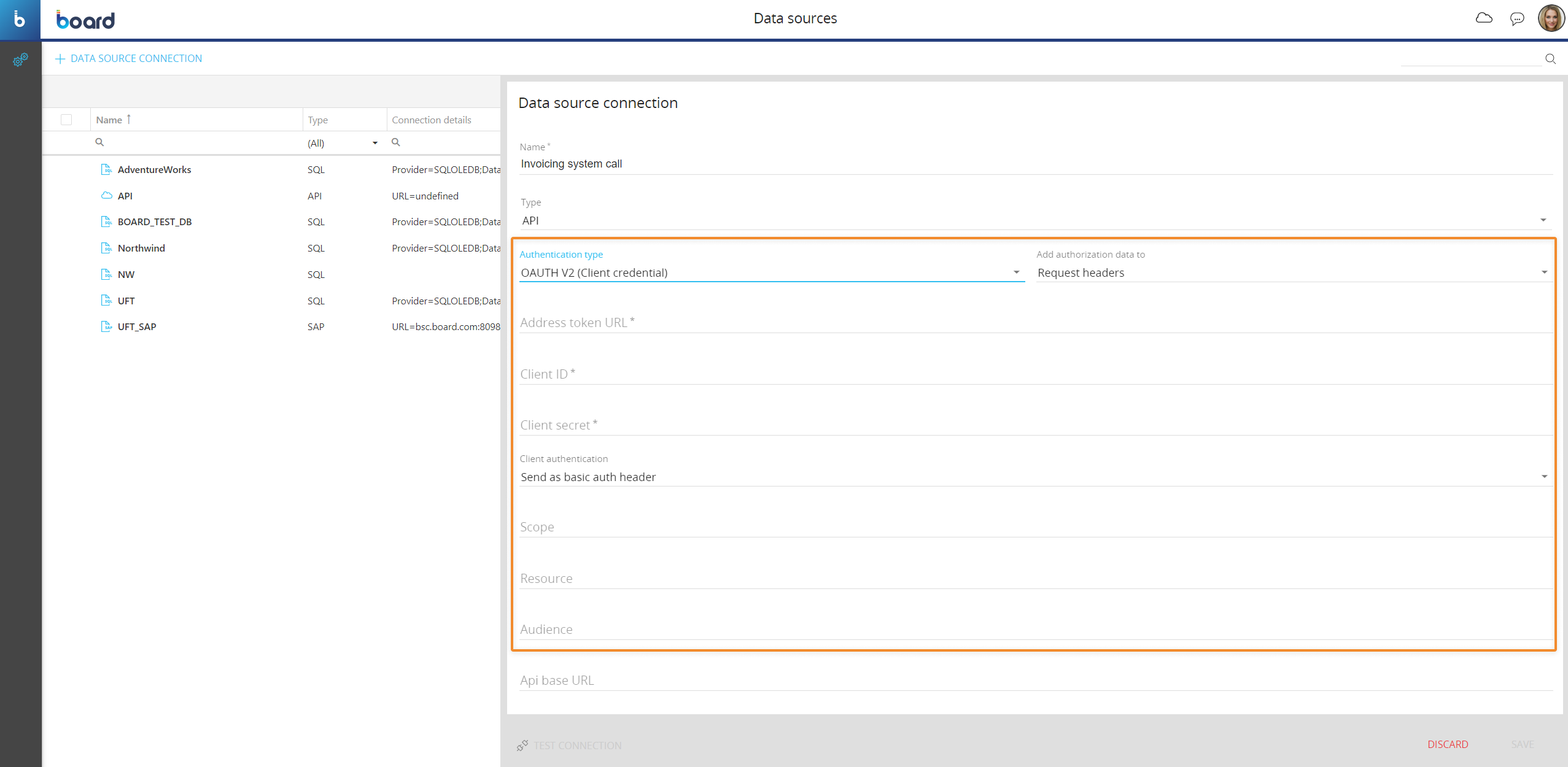
Task: Click the plus icon for new data source connection
Action: (60, 59)
